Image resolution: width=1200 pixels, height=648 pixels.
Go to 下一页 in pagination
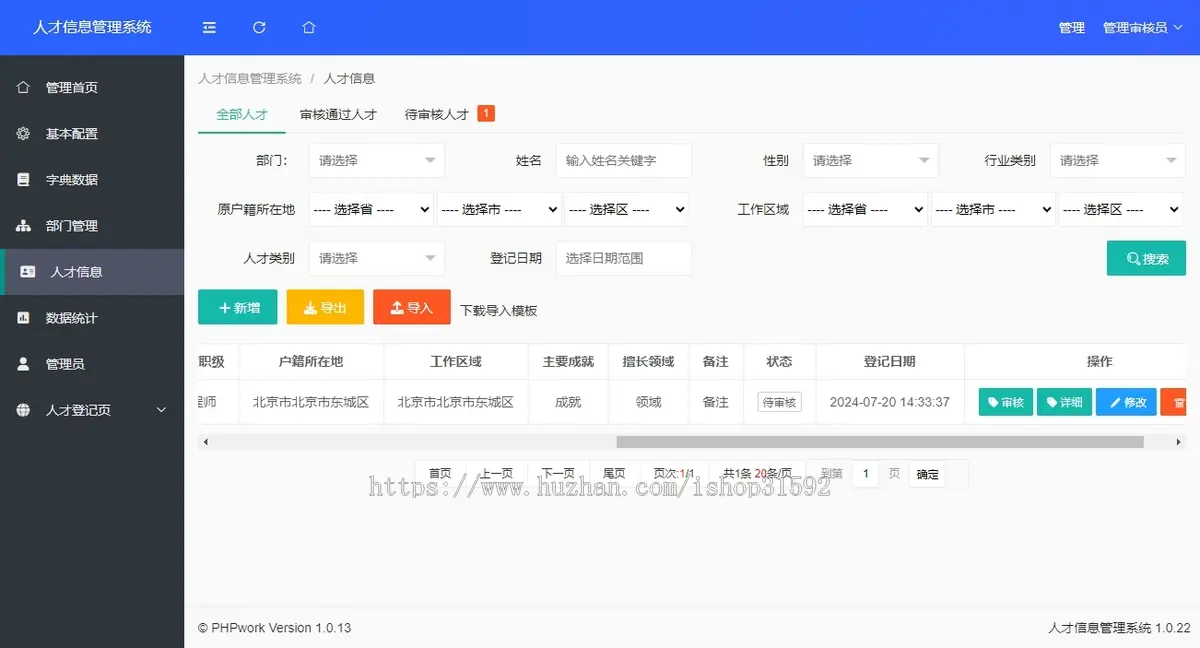click(x=558, y=474)
